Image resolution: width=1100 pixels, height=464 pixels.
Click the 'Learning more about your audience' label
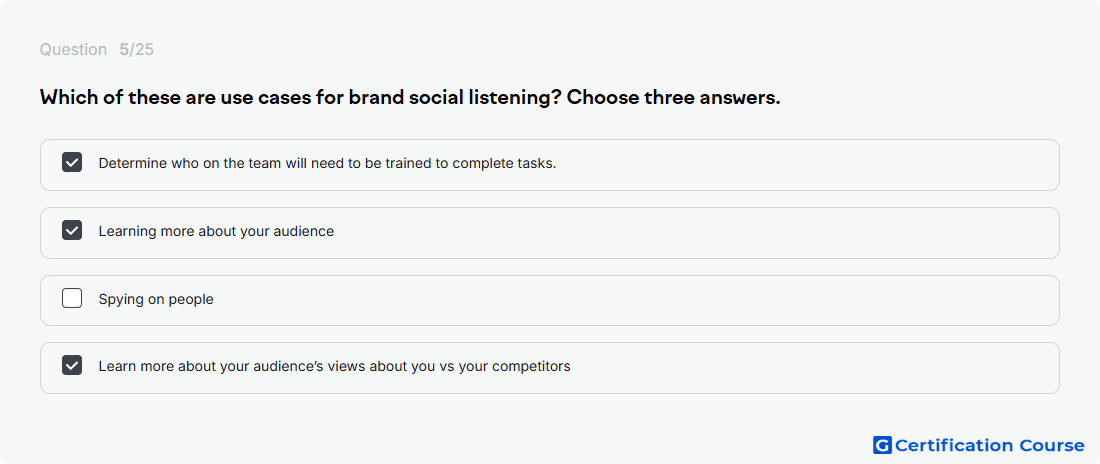pos(216,232)
